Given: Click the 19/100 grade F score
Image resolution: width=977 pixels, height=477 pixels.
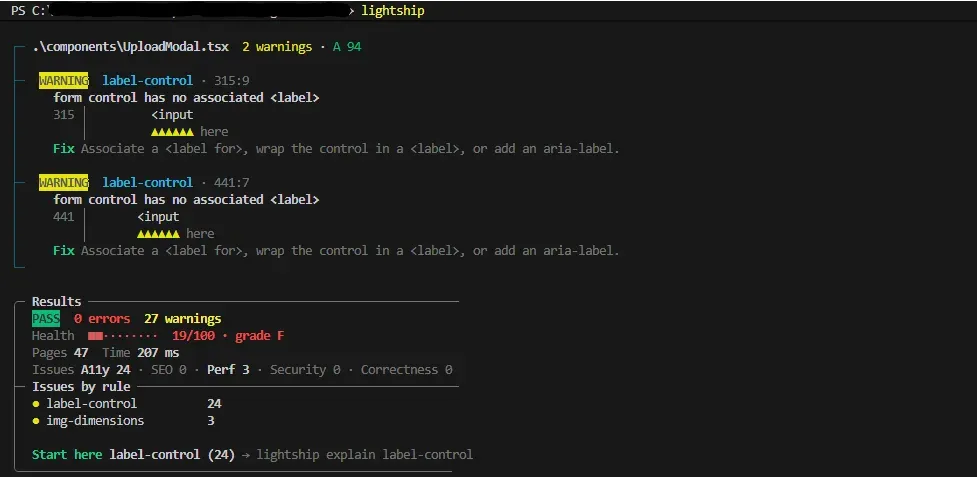Looking at the screenshot, I should click(x=228, y=336).
